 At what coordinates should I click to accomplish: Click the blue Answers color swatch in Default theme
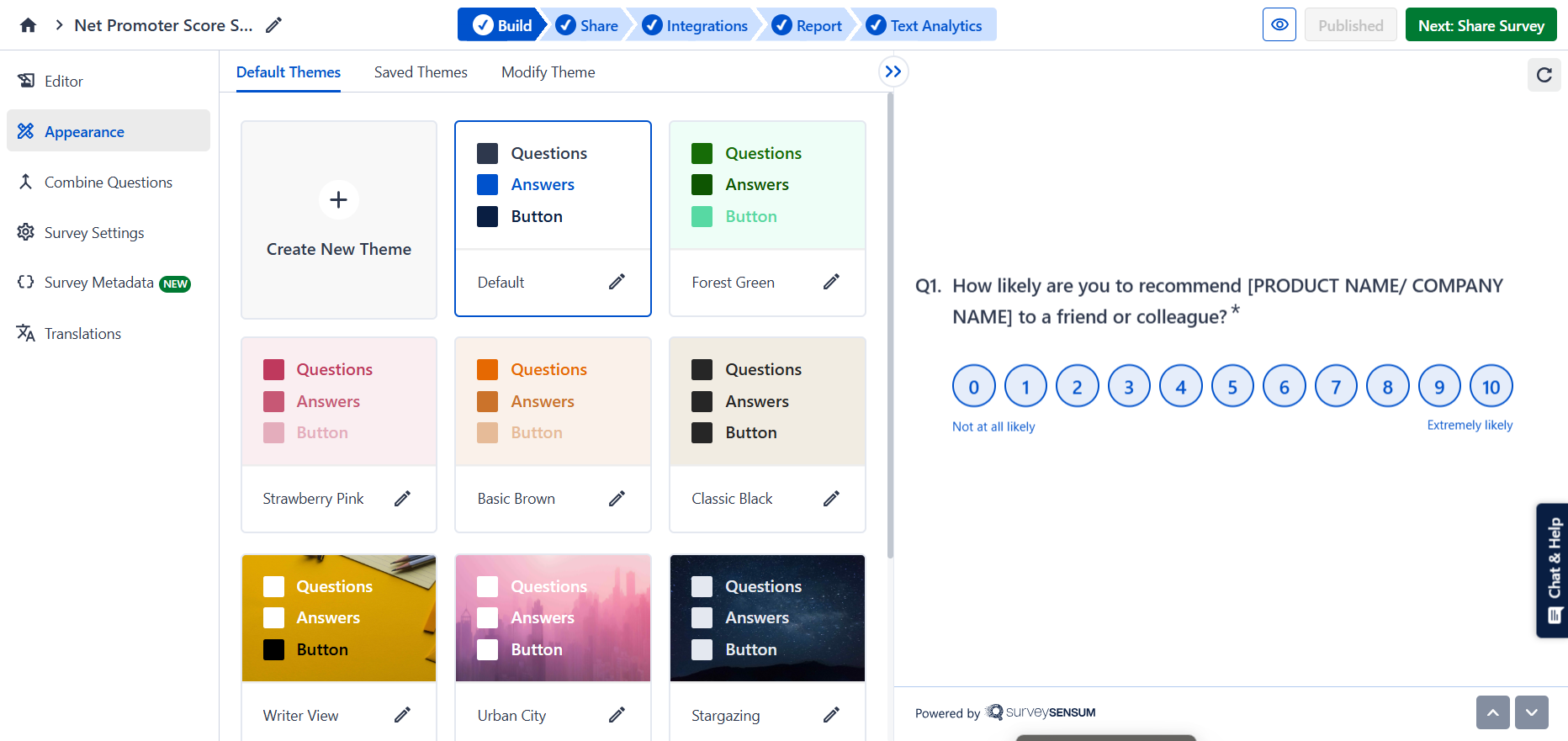[488, 185]
